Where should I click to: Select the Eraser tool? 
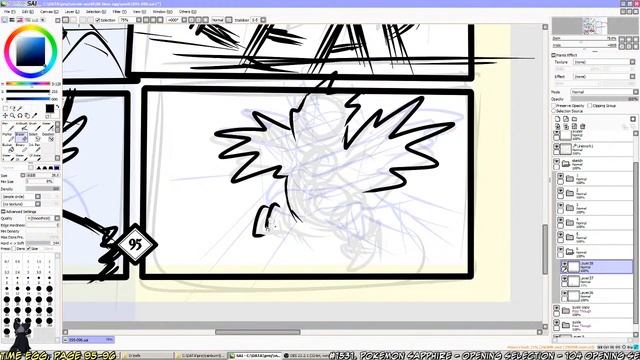point(21,138)
